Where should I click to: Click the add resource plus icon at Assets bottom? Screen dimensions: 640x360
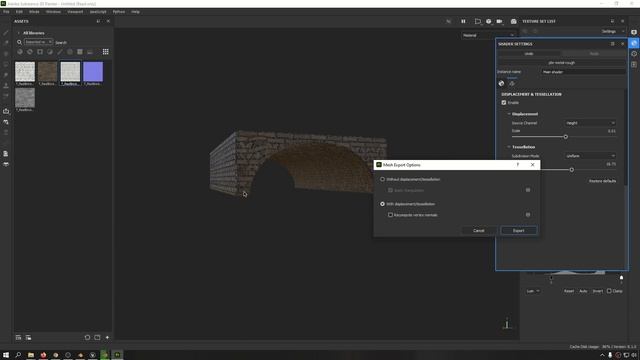pyautogui.click(x=107, y=338)
